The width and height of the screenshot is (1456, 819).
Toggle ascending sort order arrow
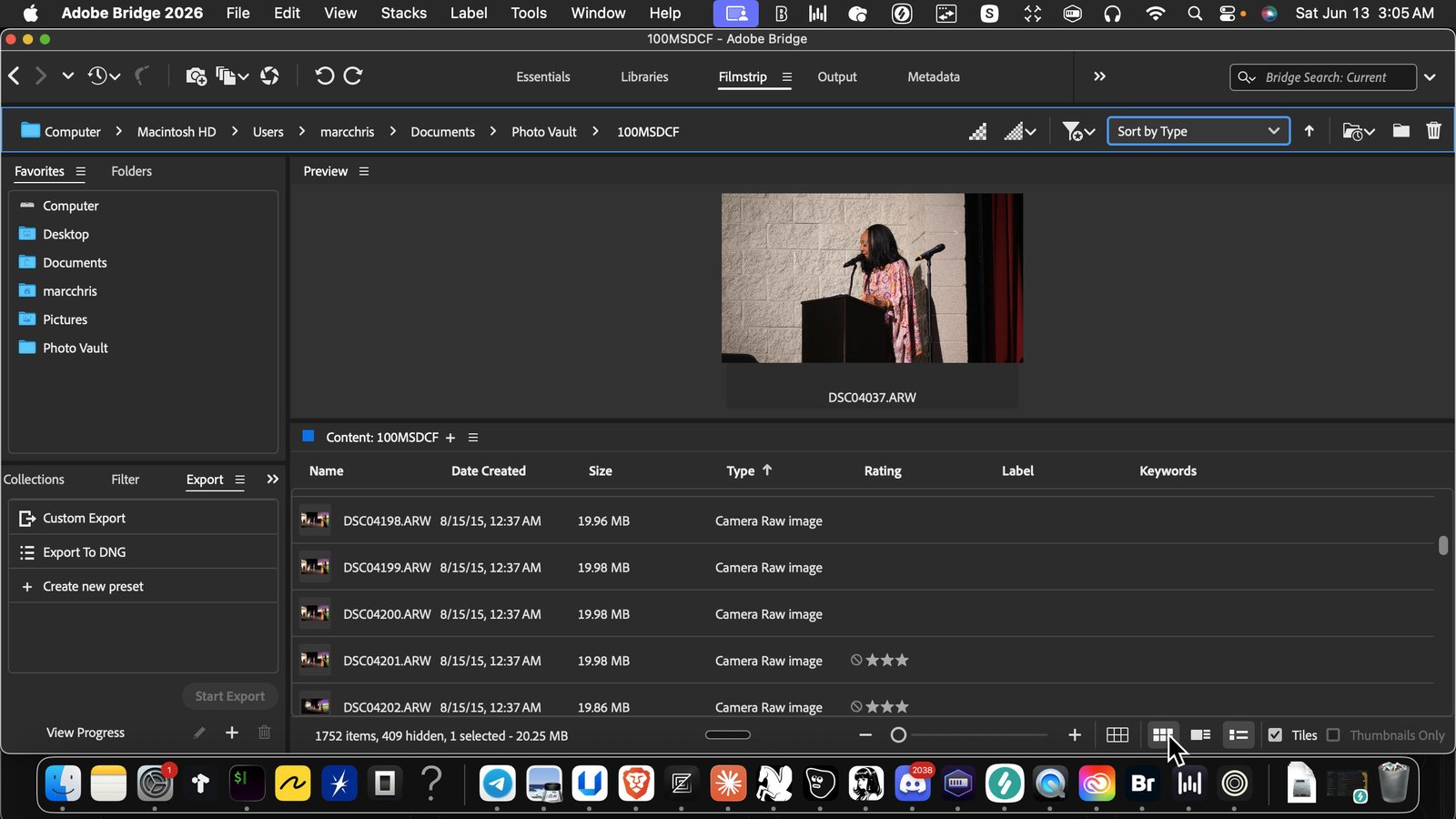[1309, 131]
